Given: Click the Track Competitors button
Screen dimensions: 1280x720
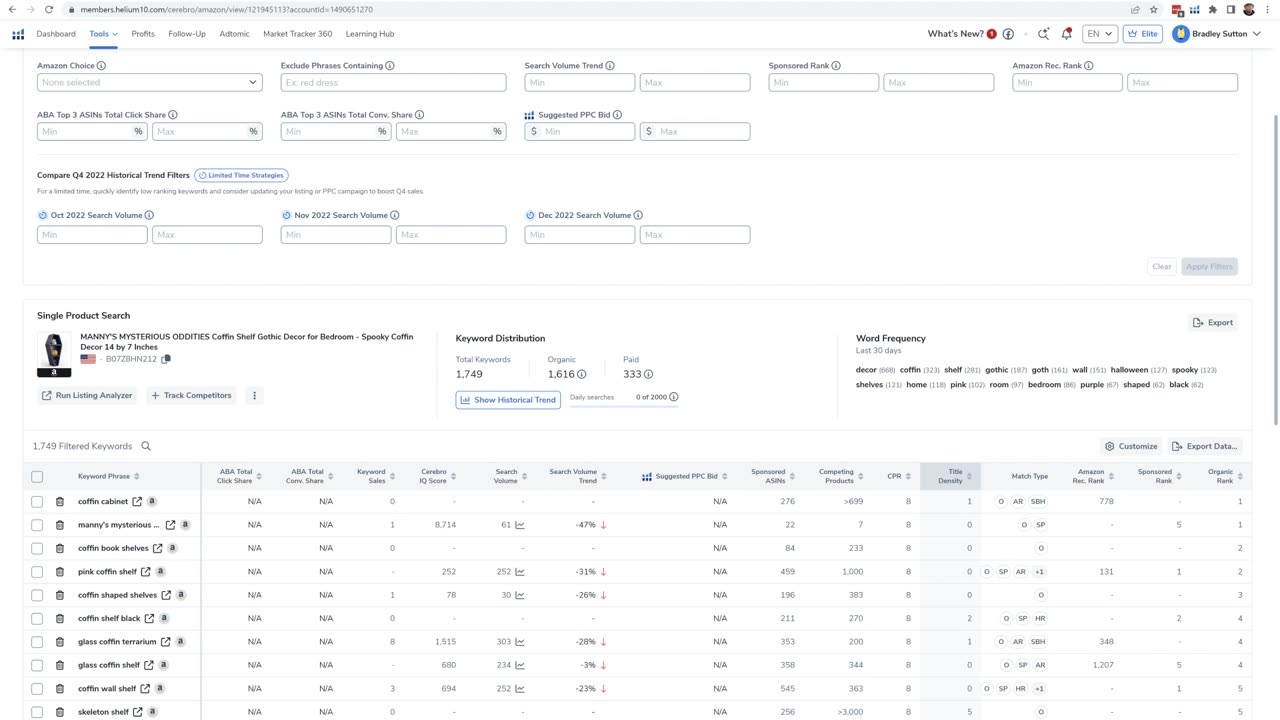Looking at the screenshot, I should point(191,396).
